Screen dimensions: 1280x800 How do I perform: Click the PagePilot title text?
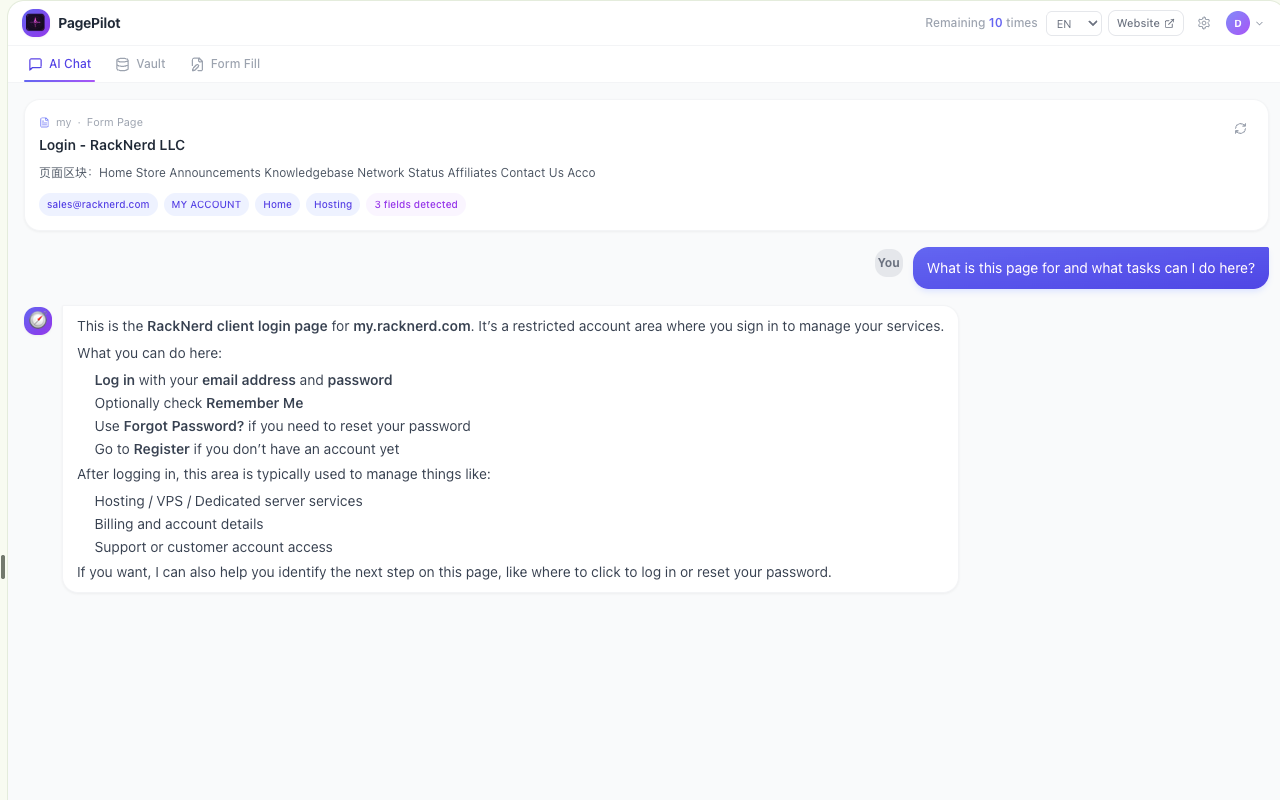[89, 23]
